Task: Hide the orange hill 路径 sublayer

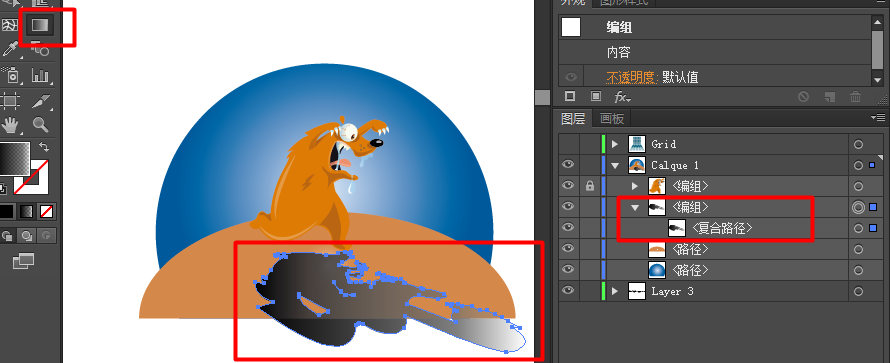Action: point(568,248)
